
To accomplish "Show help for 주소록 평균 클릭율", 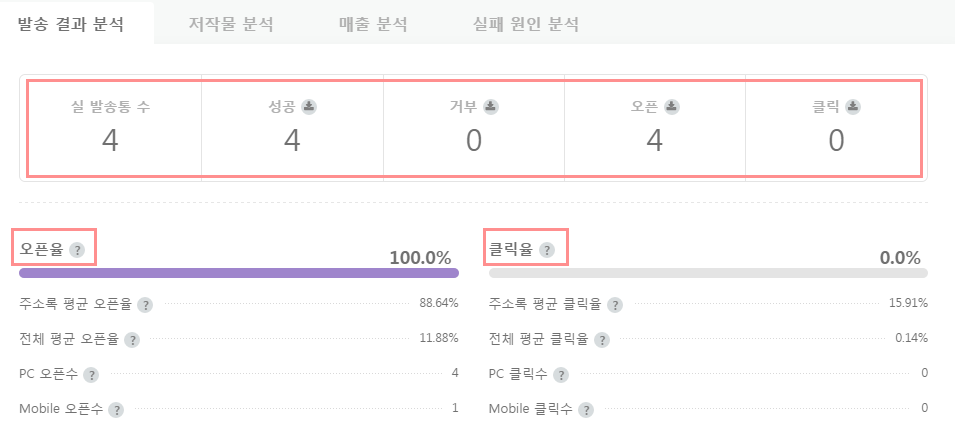I will click(615, 305).
